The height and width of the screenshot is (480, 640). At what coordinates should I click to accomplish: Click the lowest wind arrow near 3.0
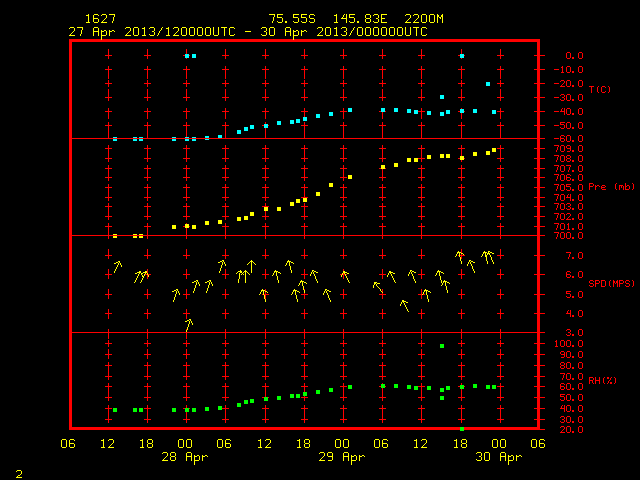tap(188, 325)
